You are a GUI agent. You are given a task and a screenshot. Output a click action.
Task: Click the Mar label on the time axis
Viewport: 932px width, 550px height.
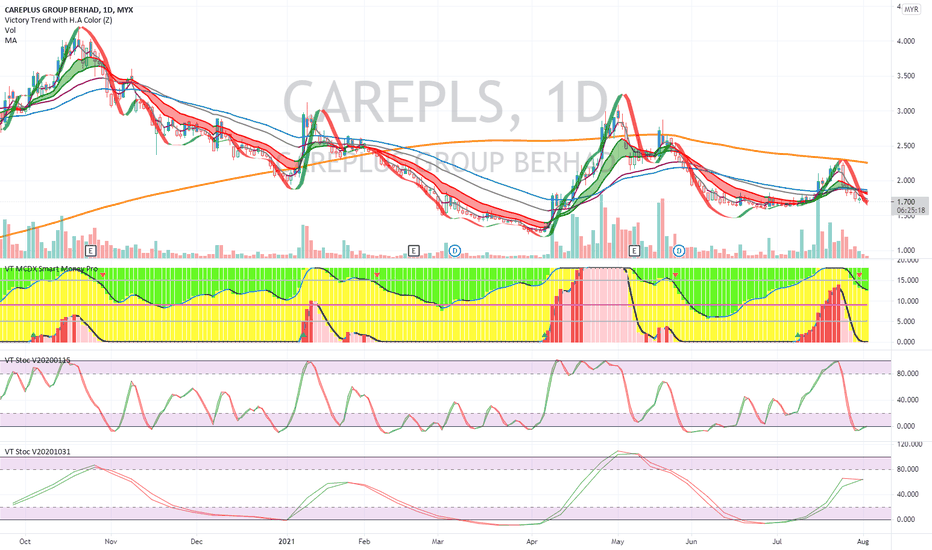tap(438, 542)
